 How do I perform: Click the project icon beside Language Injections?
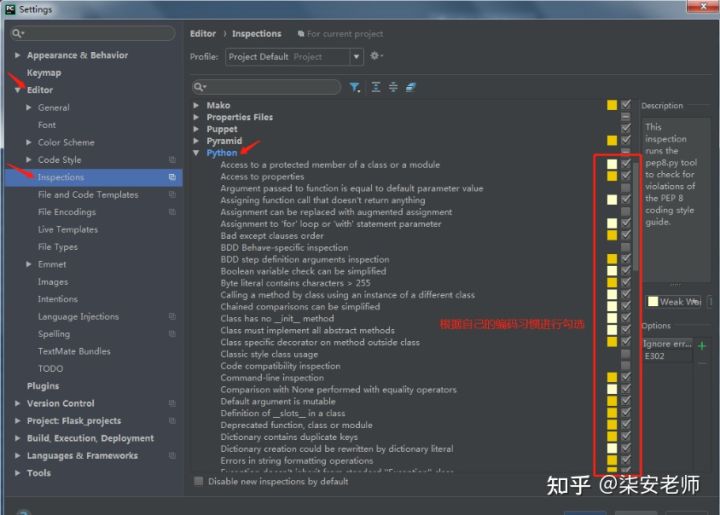point(172,316)
